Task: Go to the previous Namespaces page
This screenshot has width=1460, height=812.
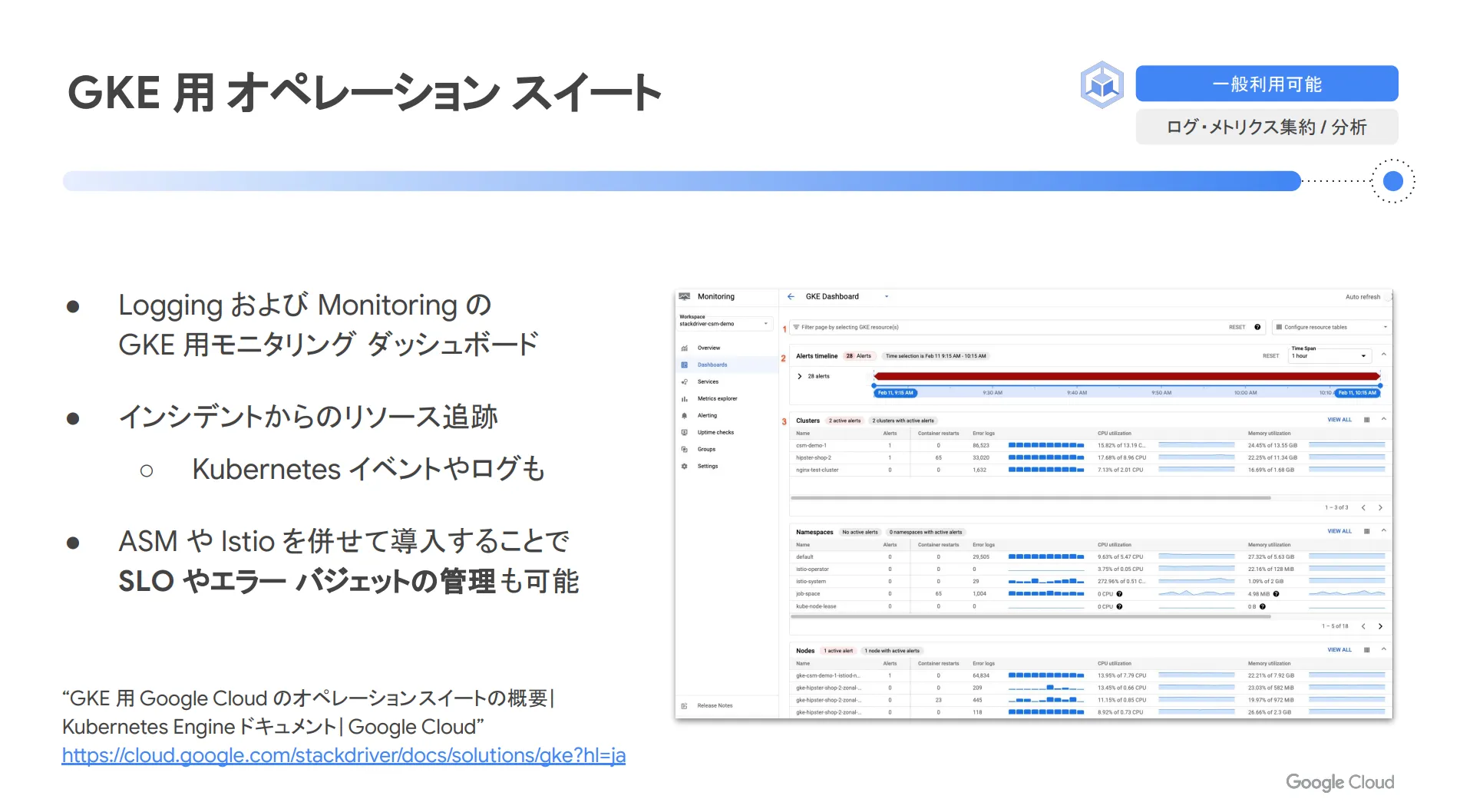Action: [1363, 626]
